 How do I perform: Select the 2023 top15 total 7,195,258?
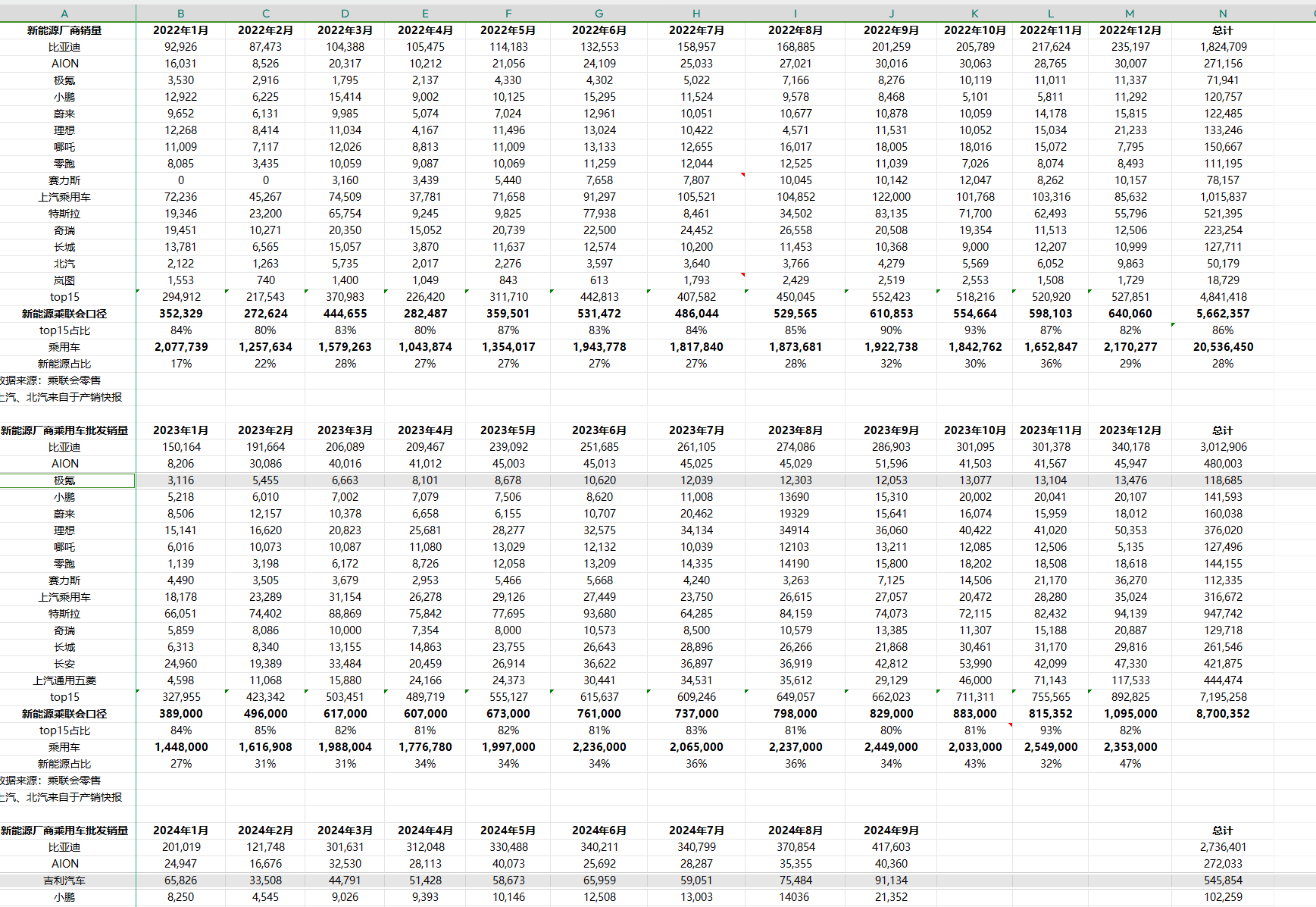tap(1223, 697)
